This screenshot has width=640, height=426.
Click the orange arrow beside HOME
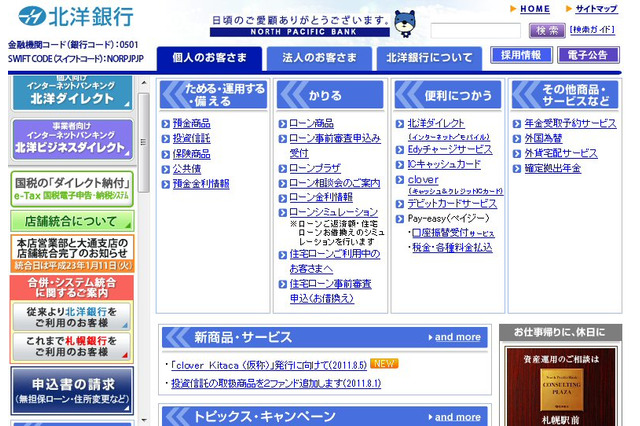pos(513,9)
